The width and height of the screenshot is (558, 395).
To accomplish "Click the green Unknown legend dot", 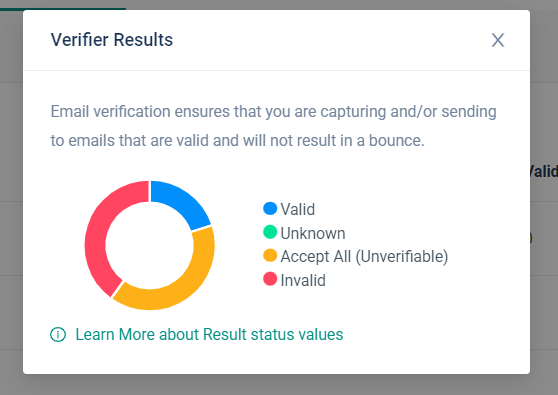I will (x=270, y=232).
